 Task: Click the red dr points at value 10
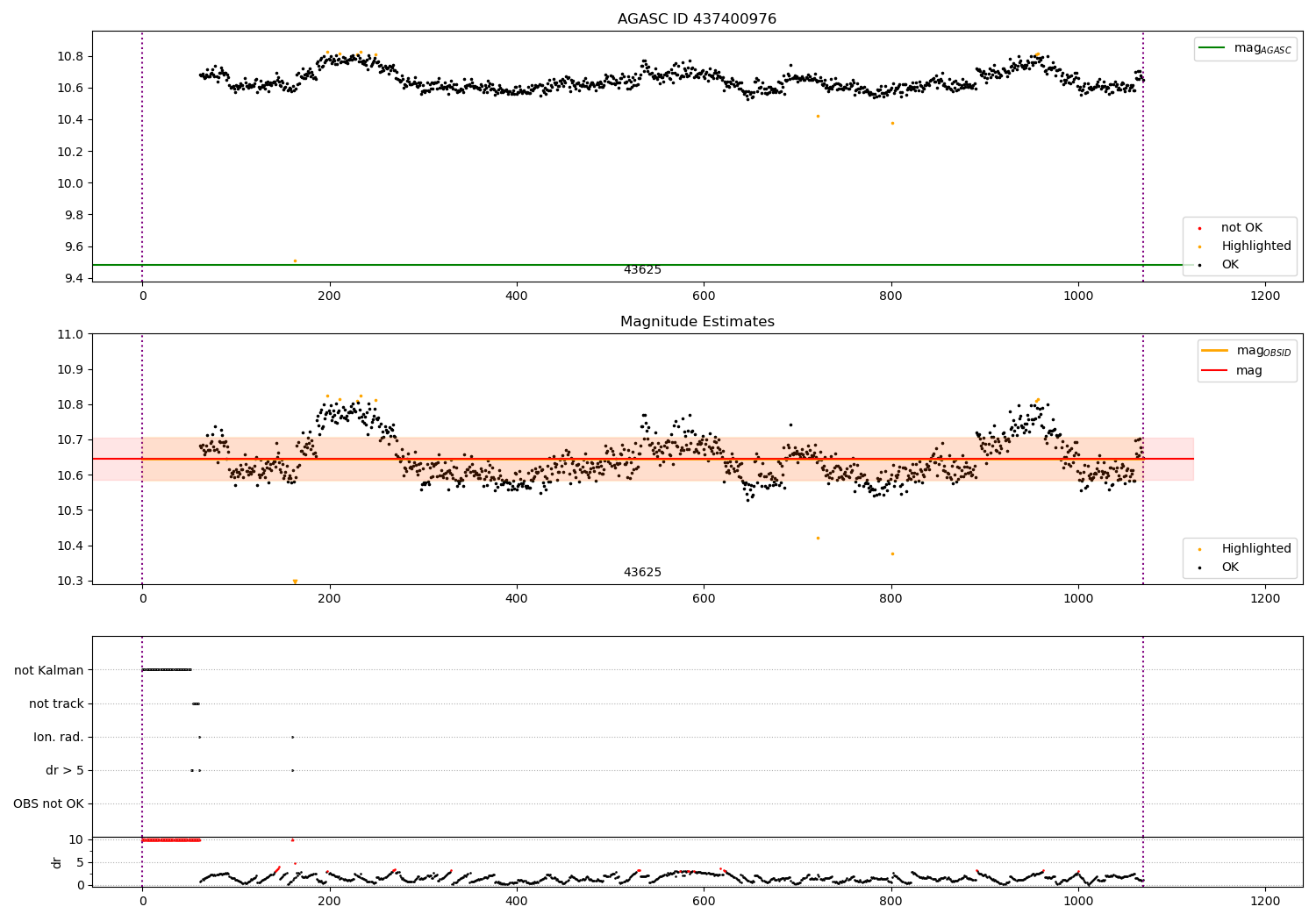171,839
